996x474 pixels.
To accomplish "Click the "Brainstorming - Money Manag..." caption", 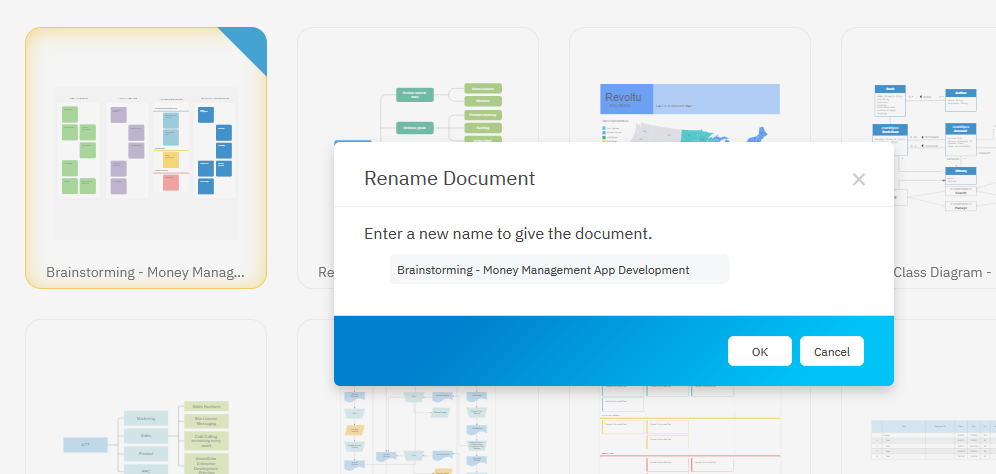I will (146, 272).
